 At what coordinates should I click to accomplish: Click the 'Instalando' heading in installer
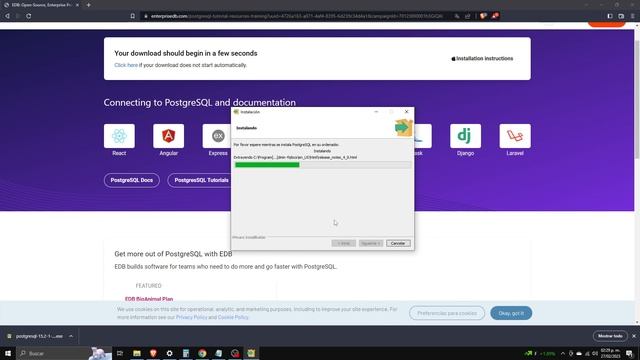247,128
